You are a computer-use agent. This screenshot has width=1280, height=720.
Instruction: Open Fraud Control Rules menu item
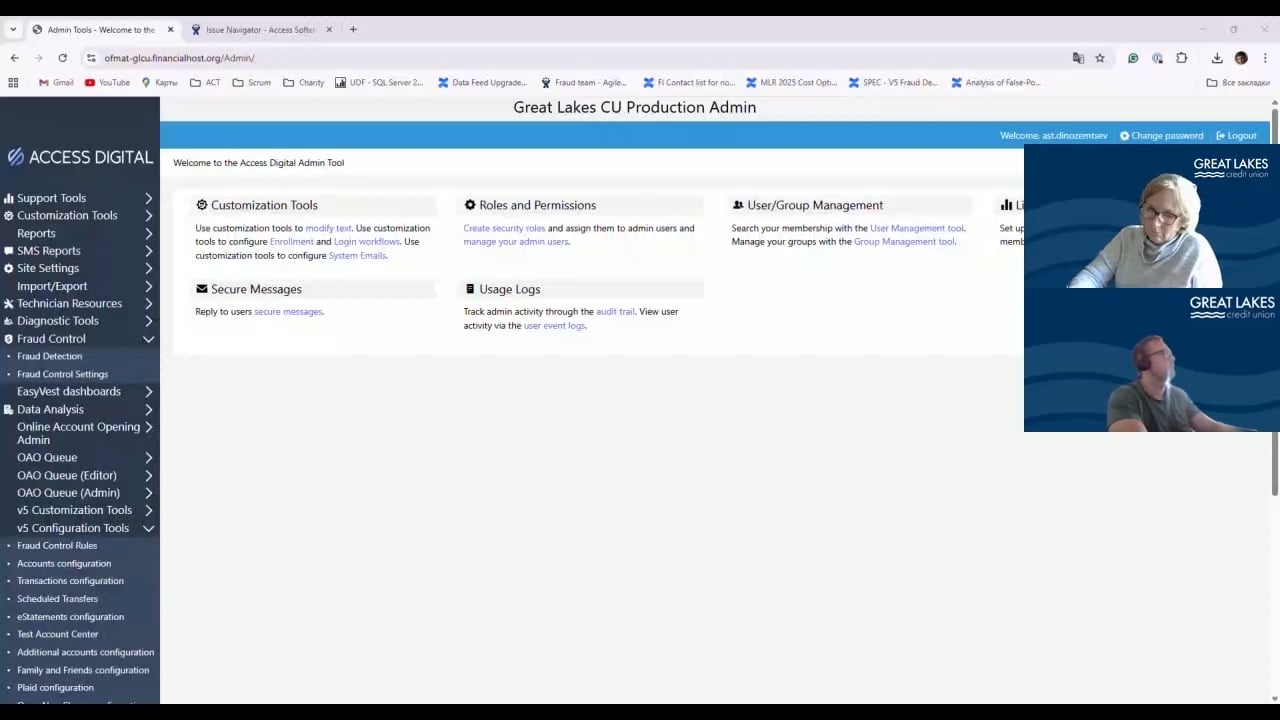pos(57,546)
